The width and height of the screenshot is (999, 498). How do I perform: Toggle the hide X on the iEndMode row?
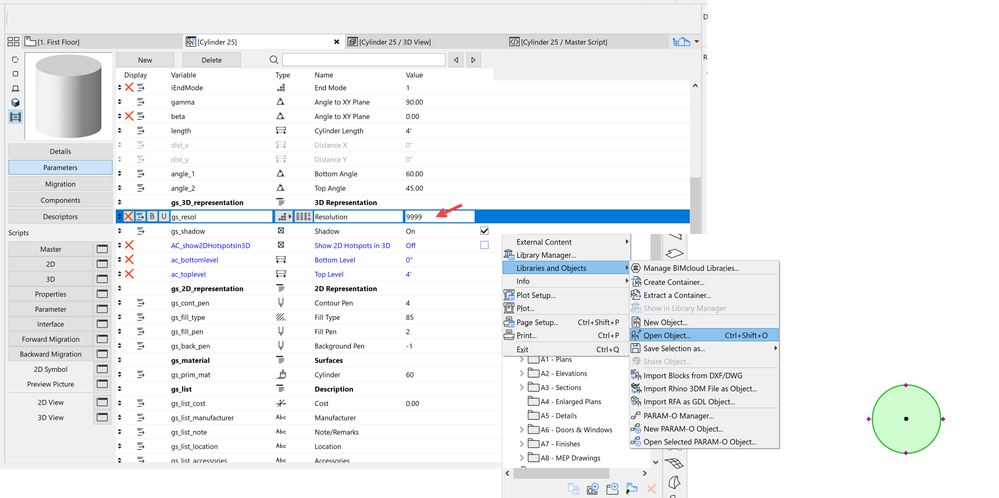click(129, 88)
